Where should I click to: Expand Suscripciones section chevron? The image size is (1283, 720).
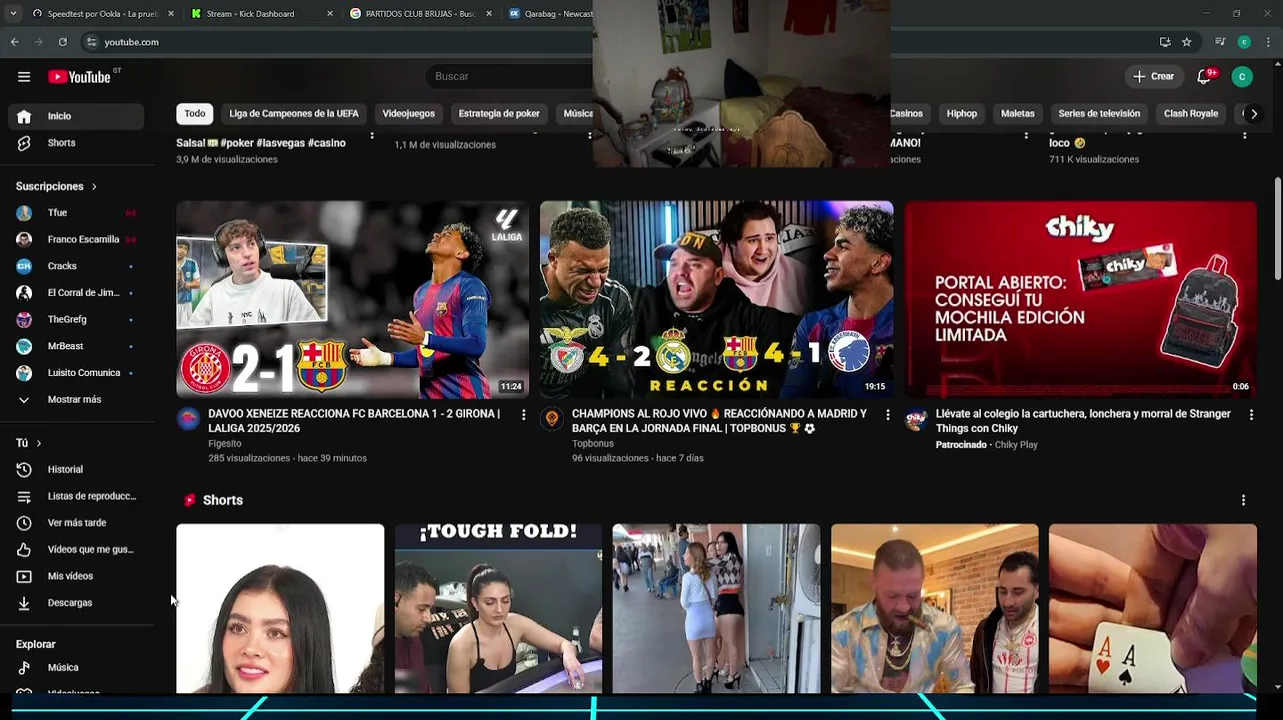pos(94,186)
